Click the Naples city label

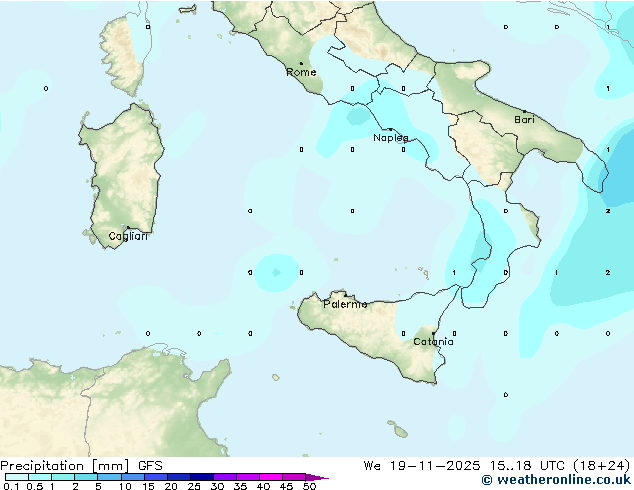(391, 138)
